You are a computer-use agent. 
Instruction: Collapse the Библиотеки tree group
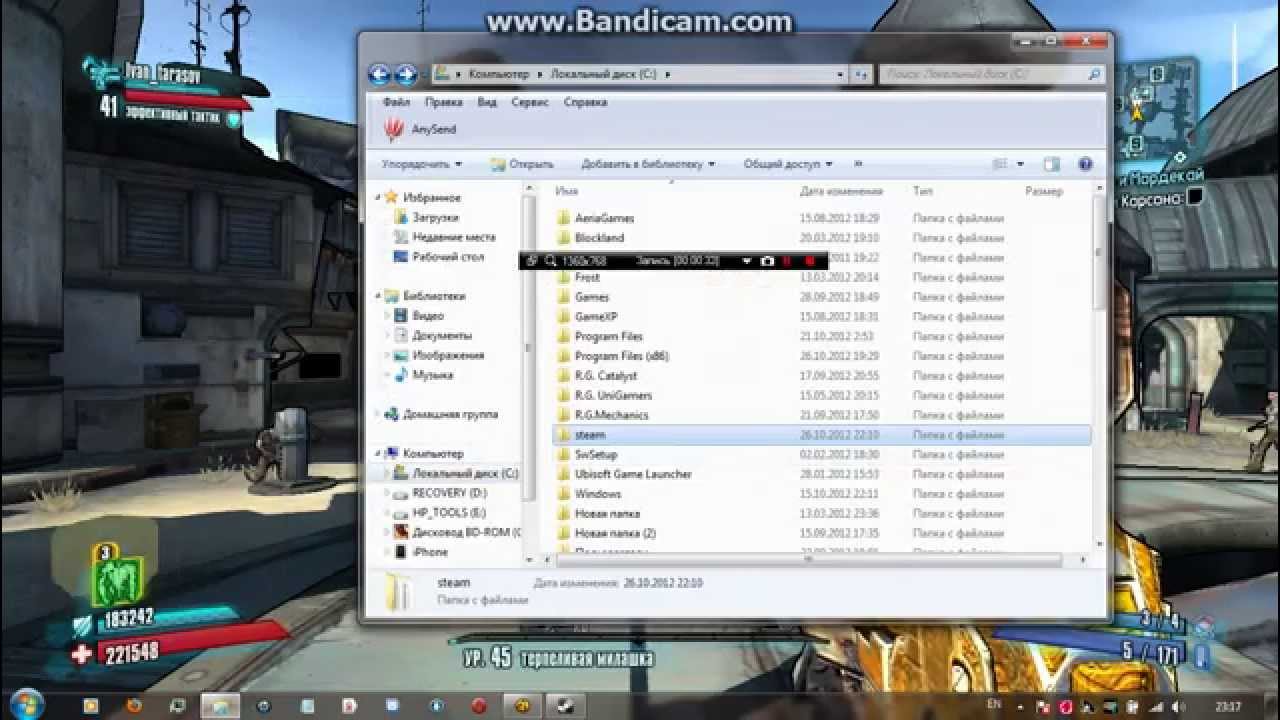pos(378,296)
